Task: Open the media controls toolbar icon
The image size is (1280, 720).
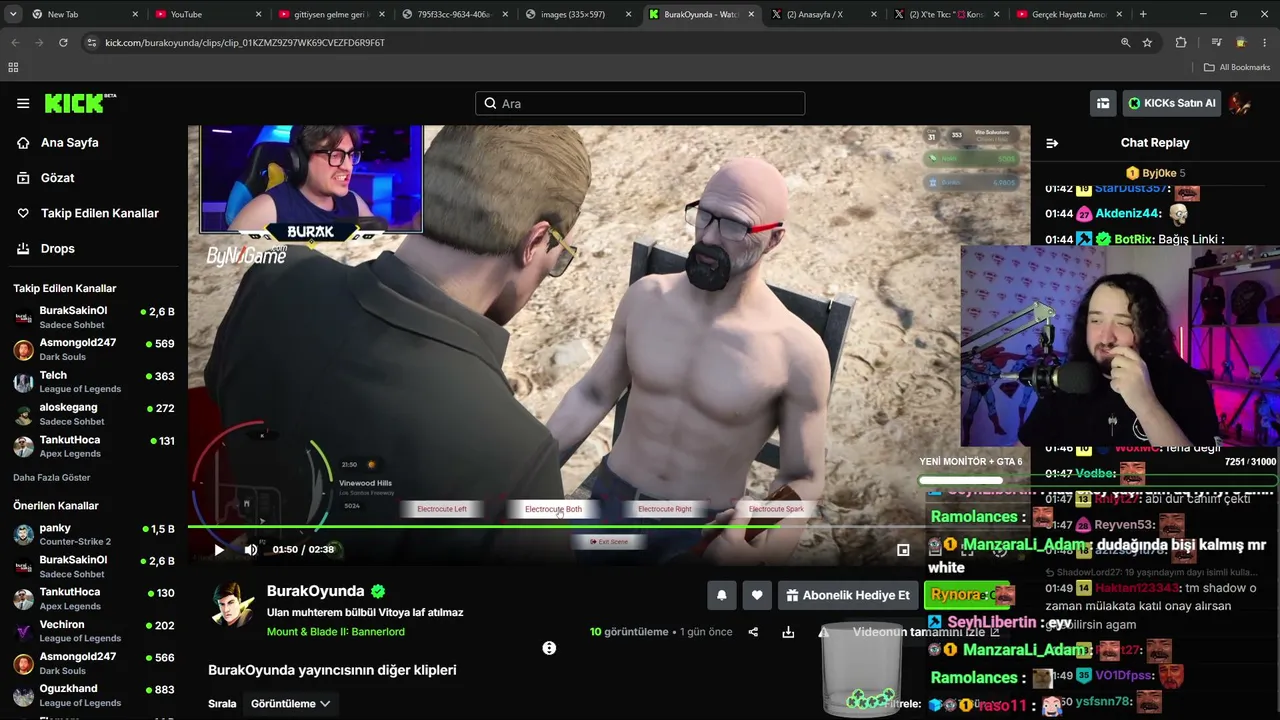Action: 1216,43
